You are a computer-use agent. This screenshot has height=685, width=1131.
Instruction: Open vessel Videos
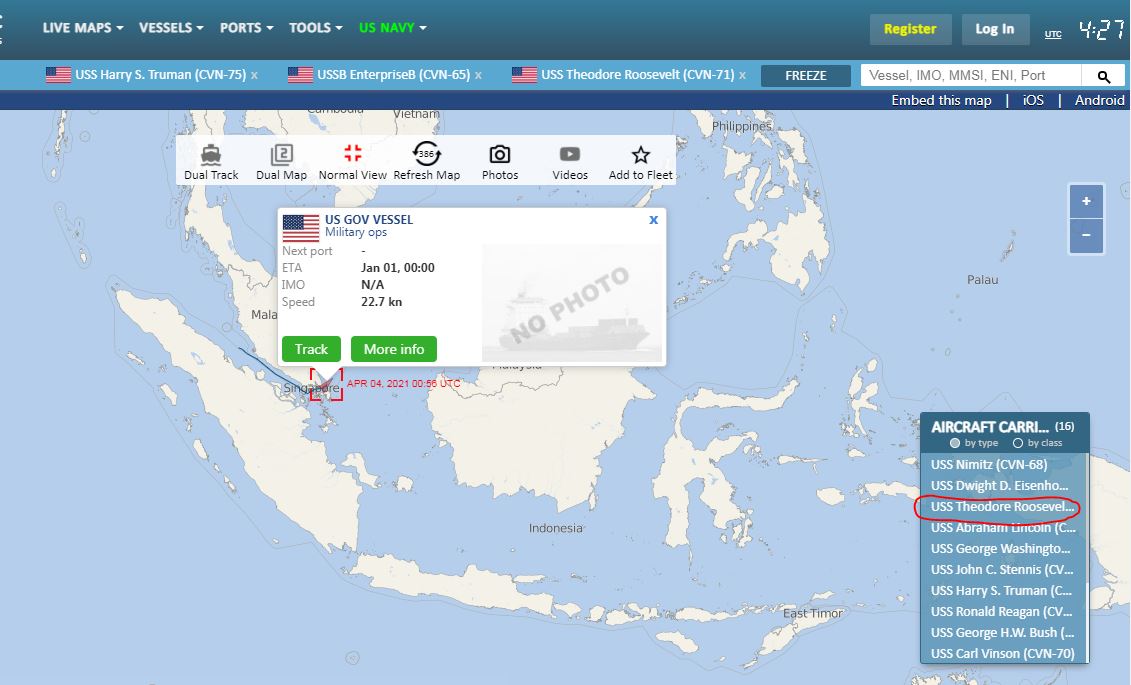click(570, 161)
